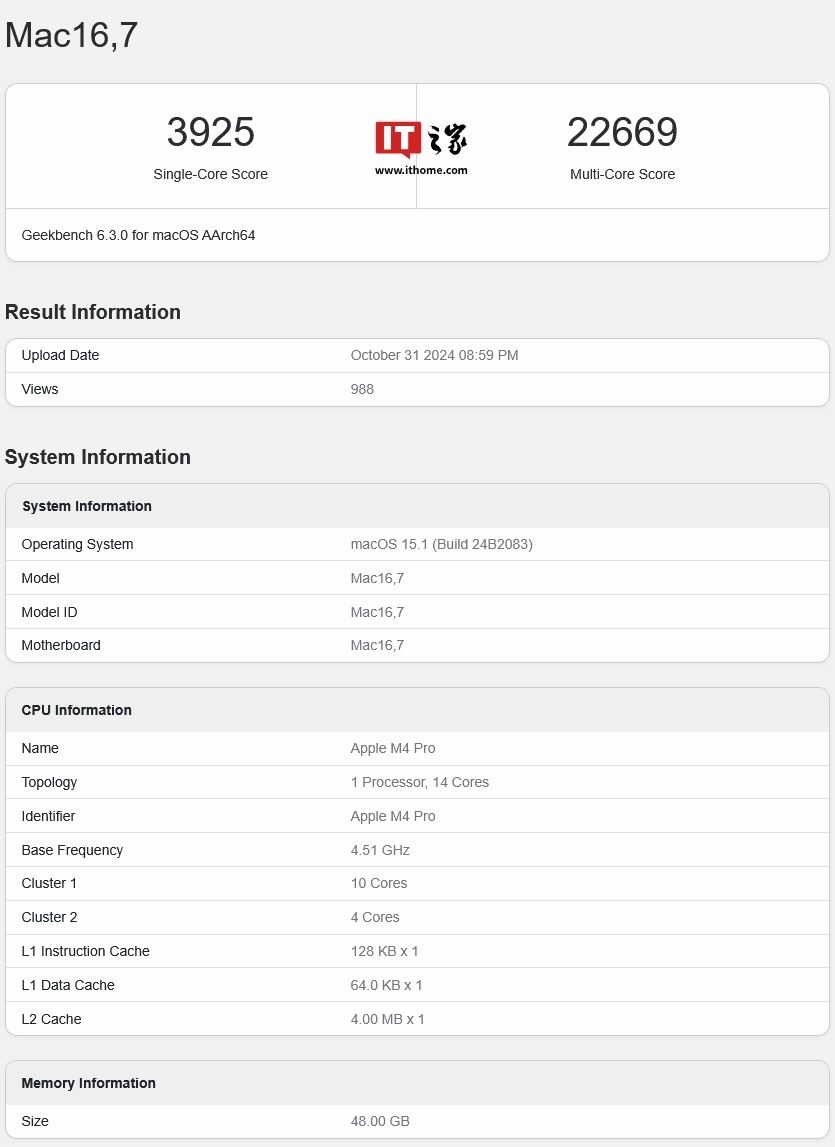This screenshot has height=1147, width=835.
Task: Click the October 31 2024 upload date value
Action: pyautogui.click(x=434, y=355)
